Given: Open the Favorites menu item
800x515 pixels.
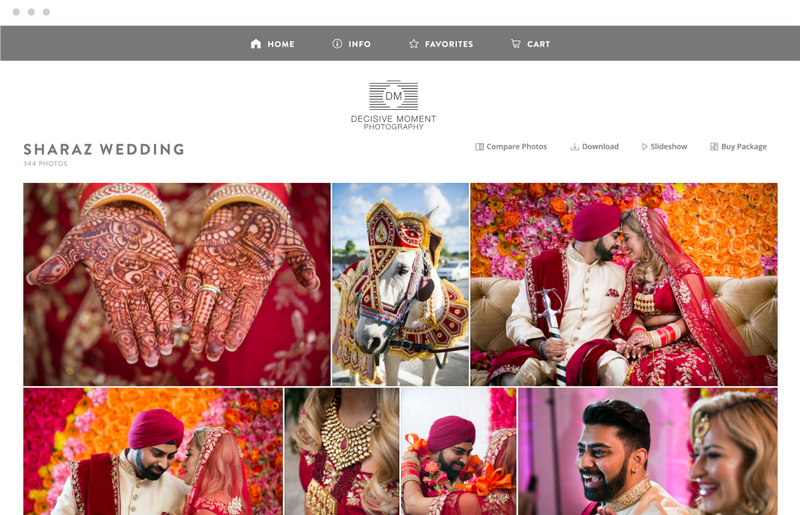Looking at the screenshot, I should coord(449,44).
